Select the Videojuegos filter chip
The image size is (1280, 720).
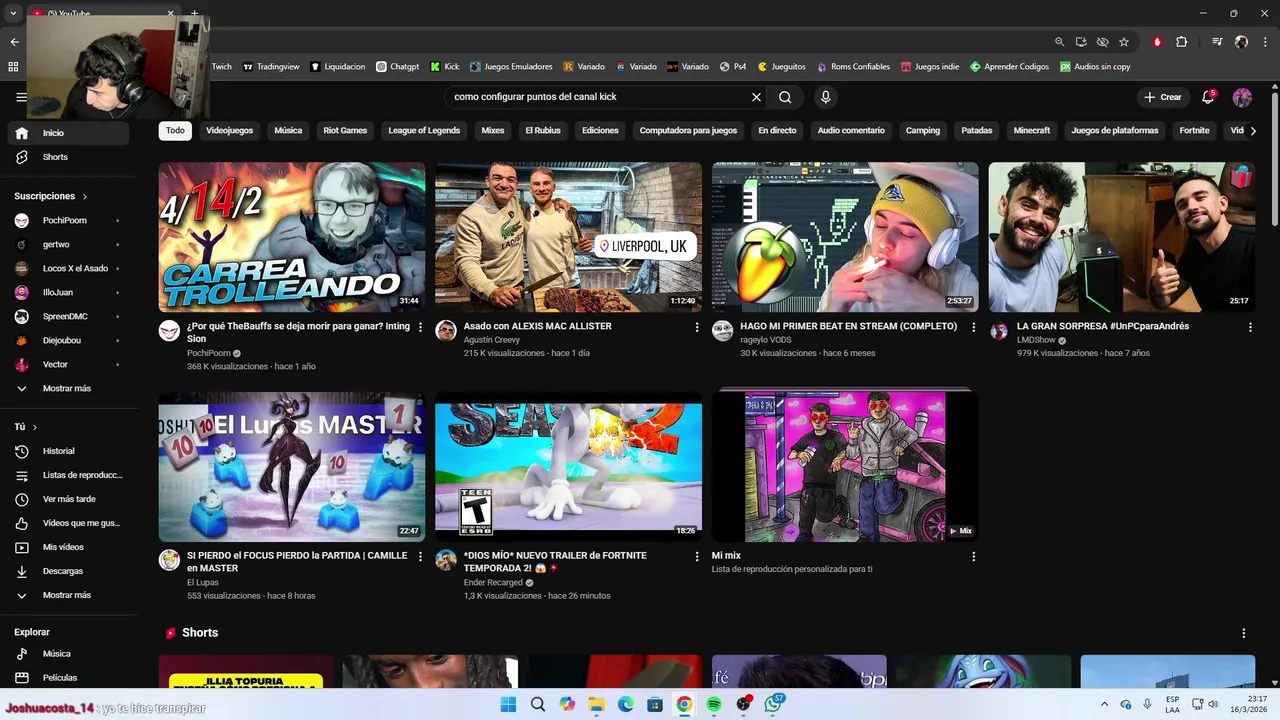pyautogui.click(x=230, y=130)
